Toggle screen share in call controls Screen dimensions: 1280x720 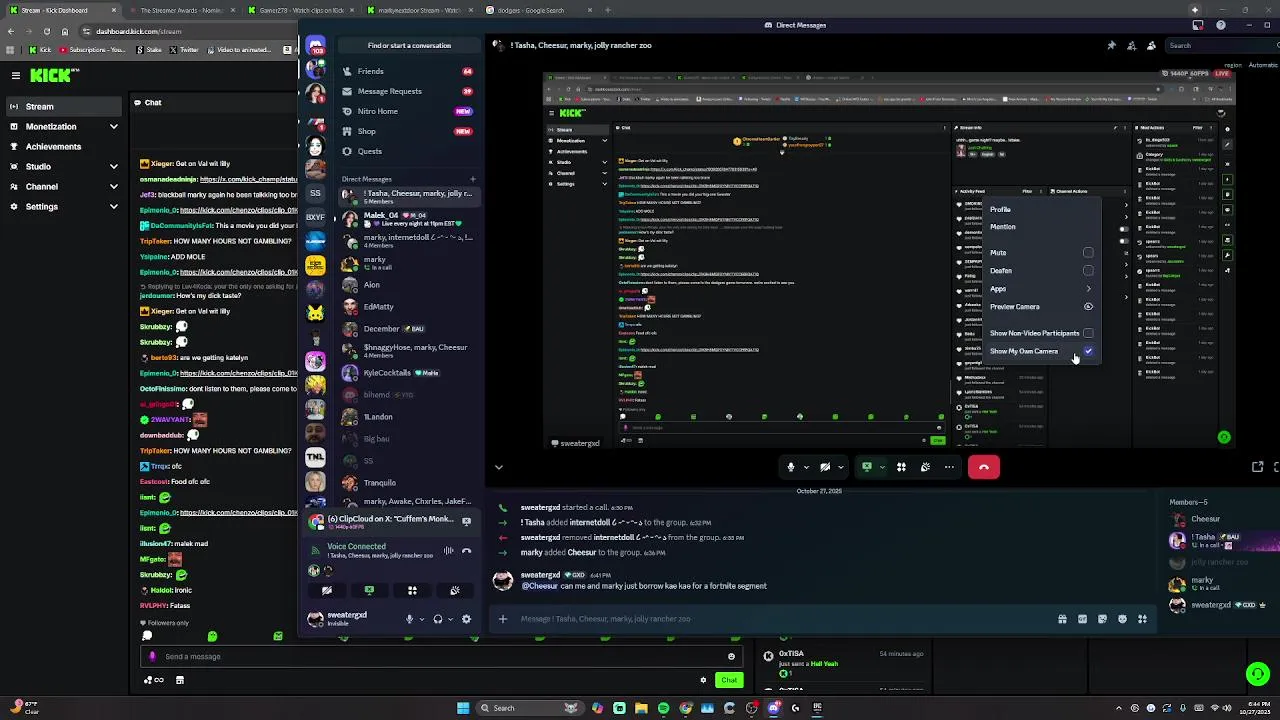[867, 467]
